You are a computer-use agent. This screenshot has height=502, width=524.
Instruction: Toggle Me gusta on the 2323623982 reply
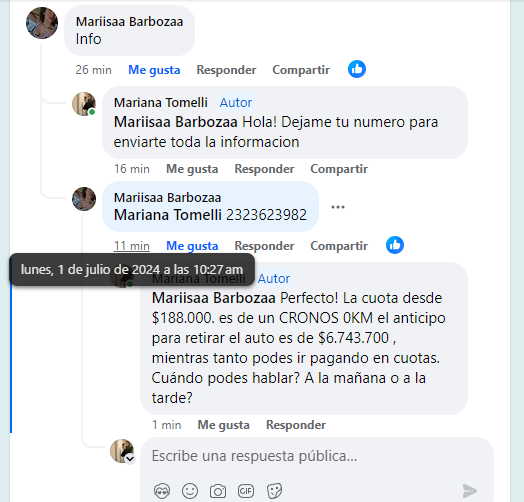(x=192, y=246)
